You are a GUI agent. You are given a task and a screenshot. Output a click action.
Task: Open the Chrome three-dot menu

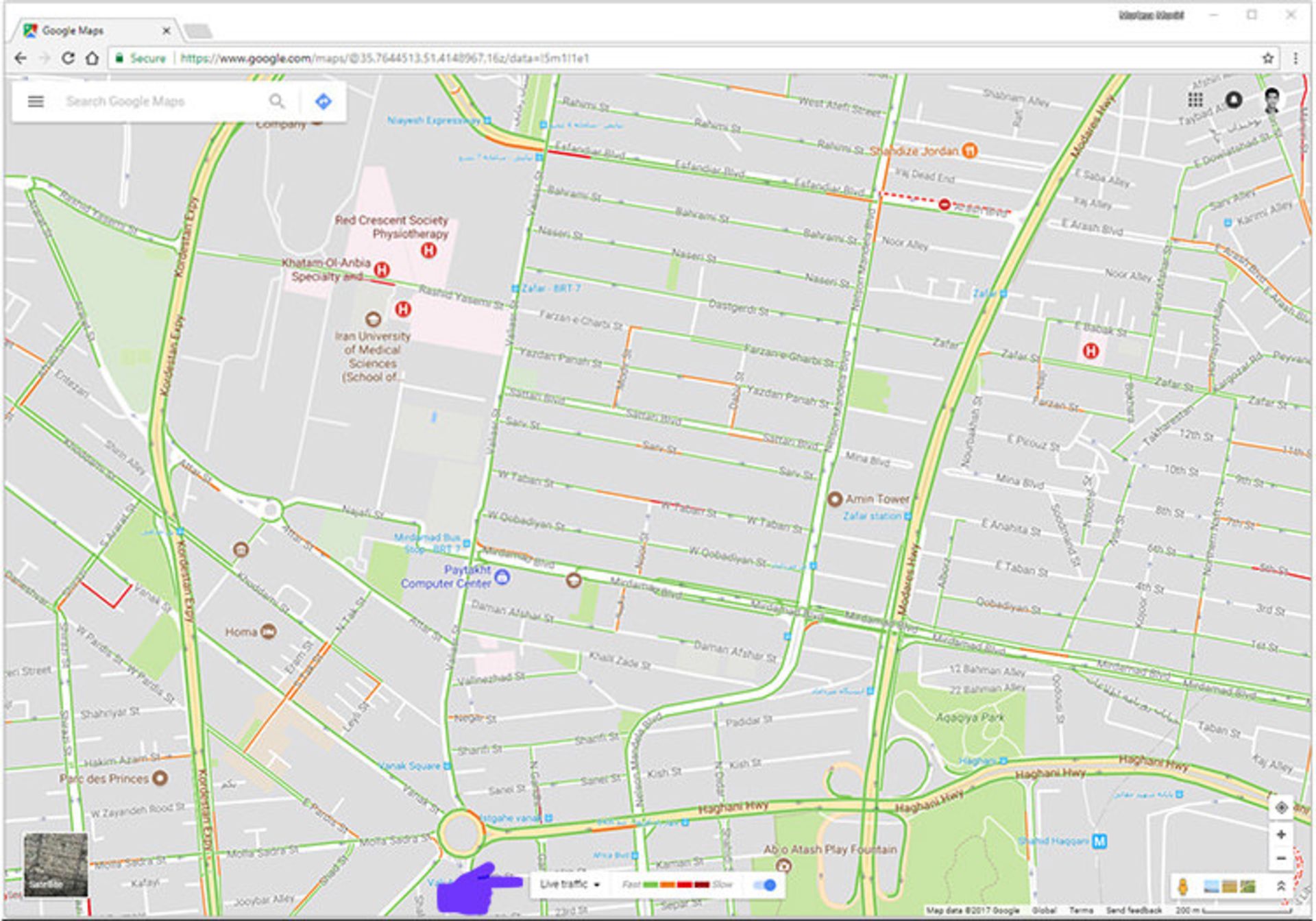point(1295,58)
